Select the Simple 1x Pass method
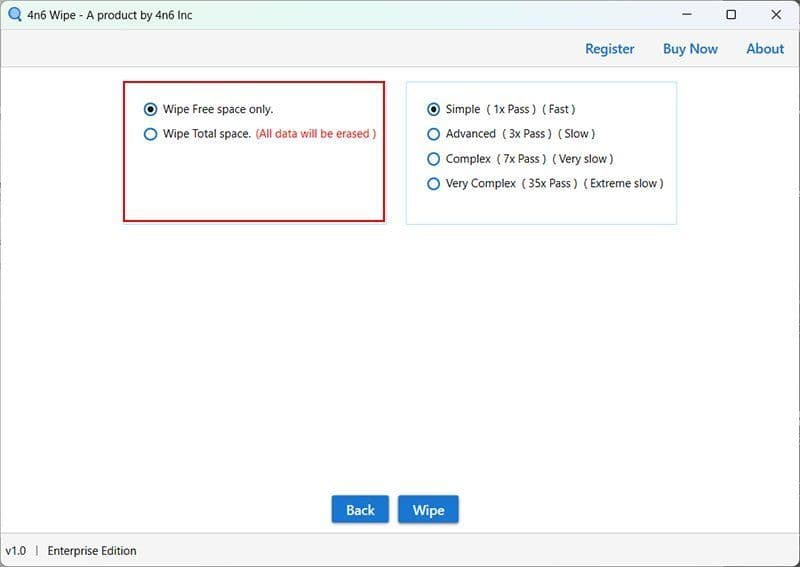 click(434, 109)
